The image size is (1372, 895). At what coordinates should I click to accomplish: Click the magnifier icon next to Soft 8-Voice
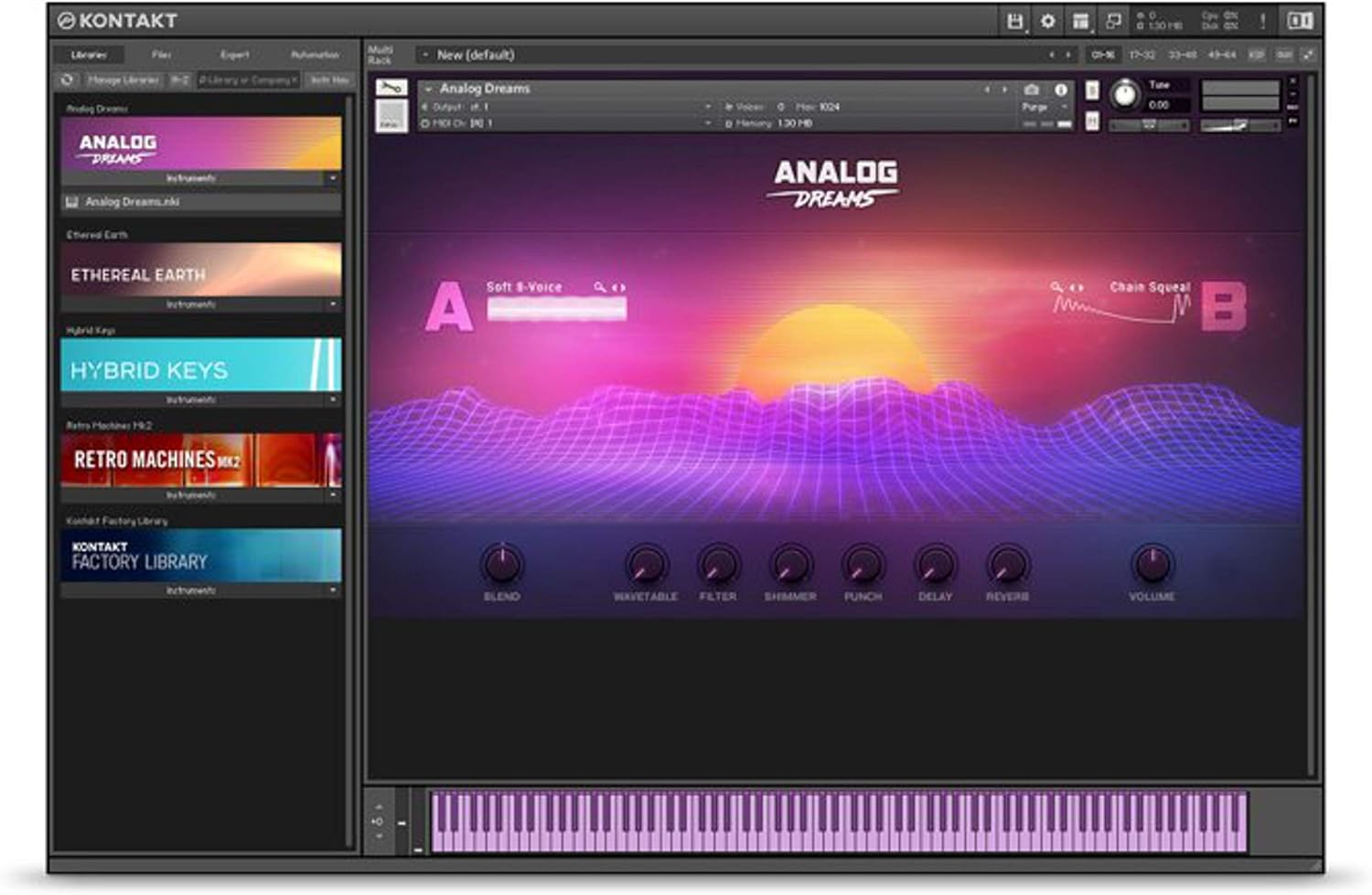click(599, 285)
